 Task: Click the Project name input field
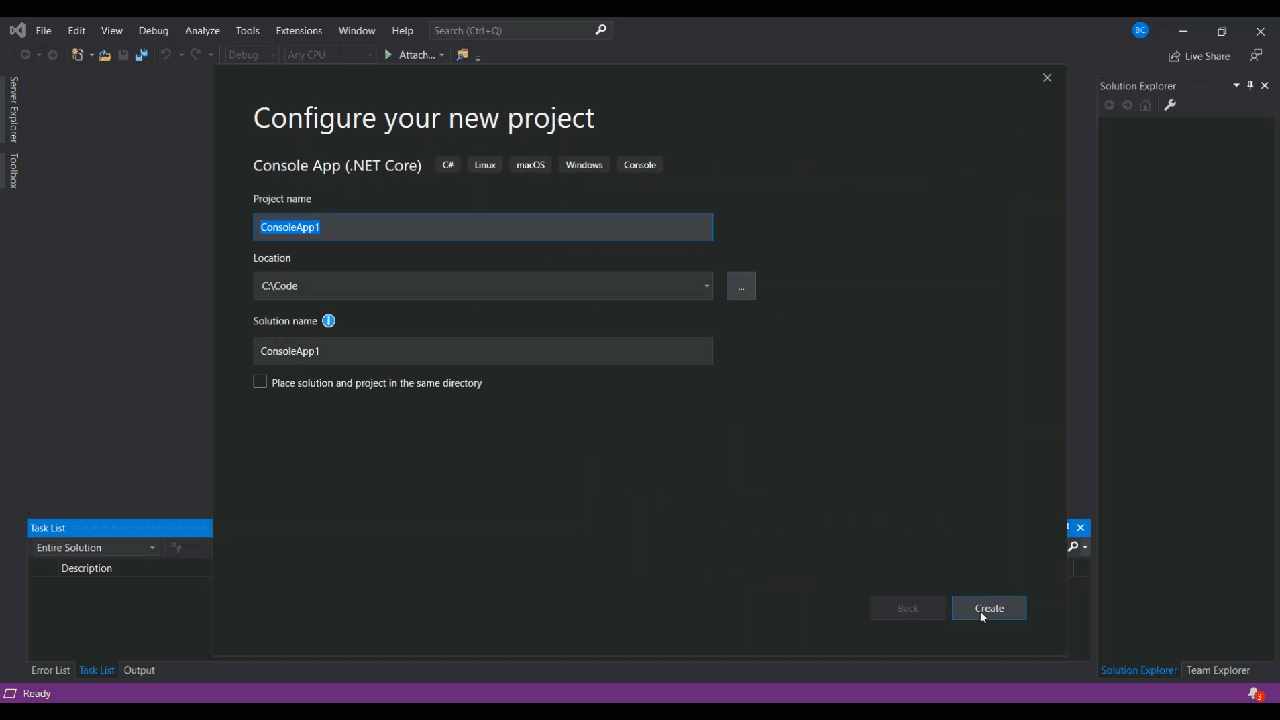coord(483,227)
